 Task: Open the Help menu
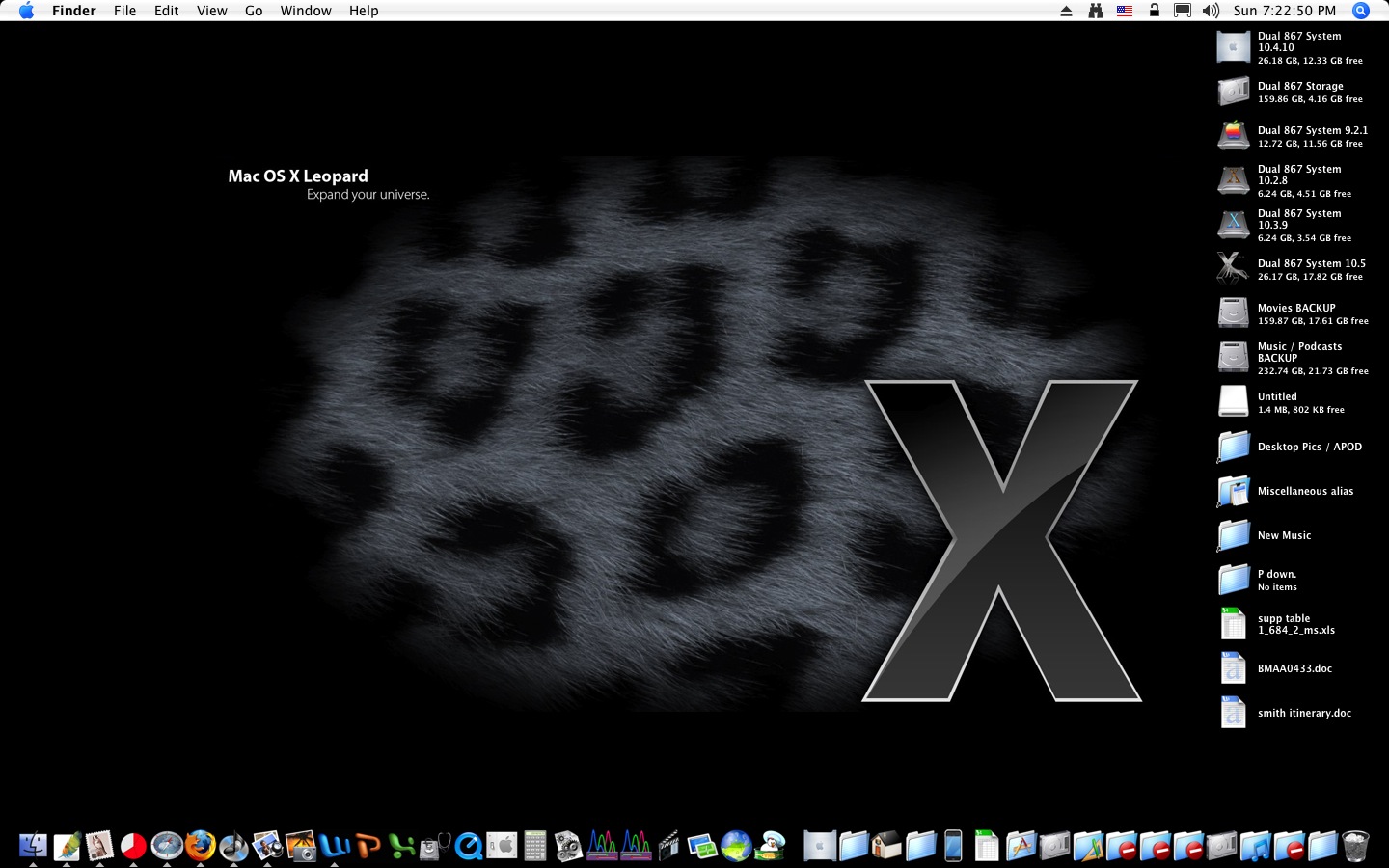click(x=364, y=11)
